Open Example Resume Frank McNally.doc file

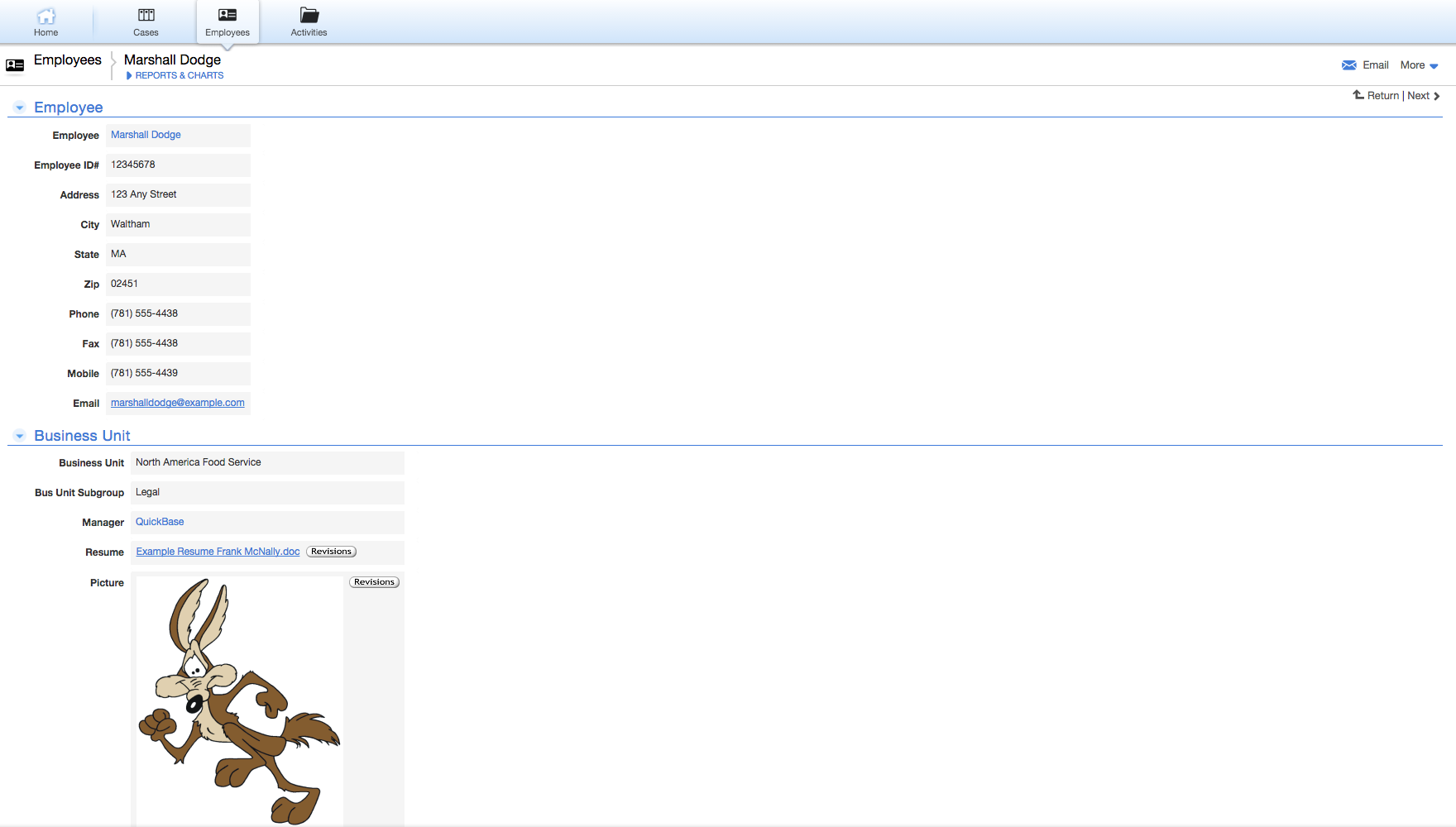218,552
